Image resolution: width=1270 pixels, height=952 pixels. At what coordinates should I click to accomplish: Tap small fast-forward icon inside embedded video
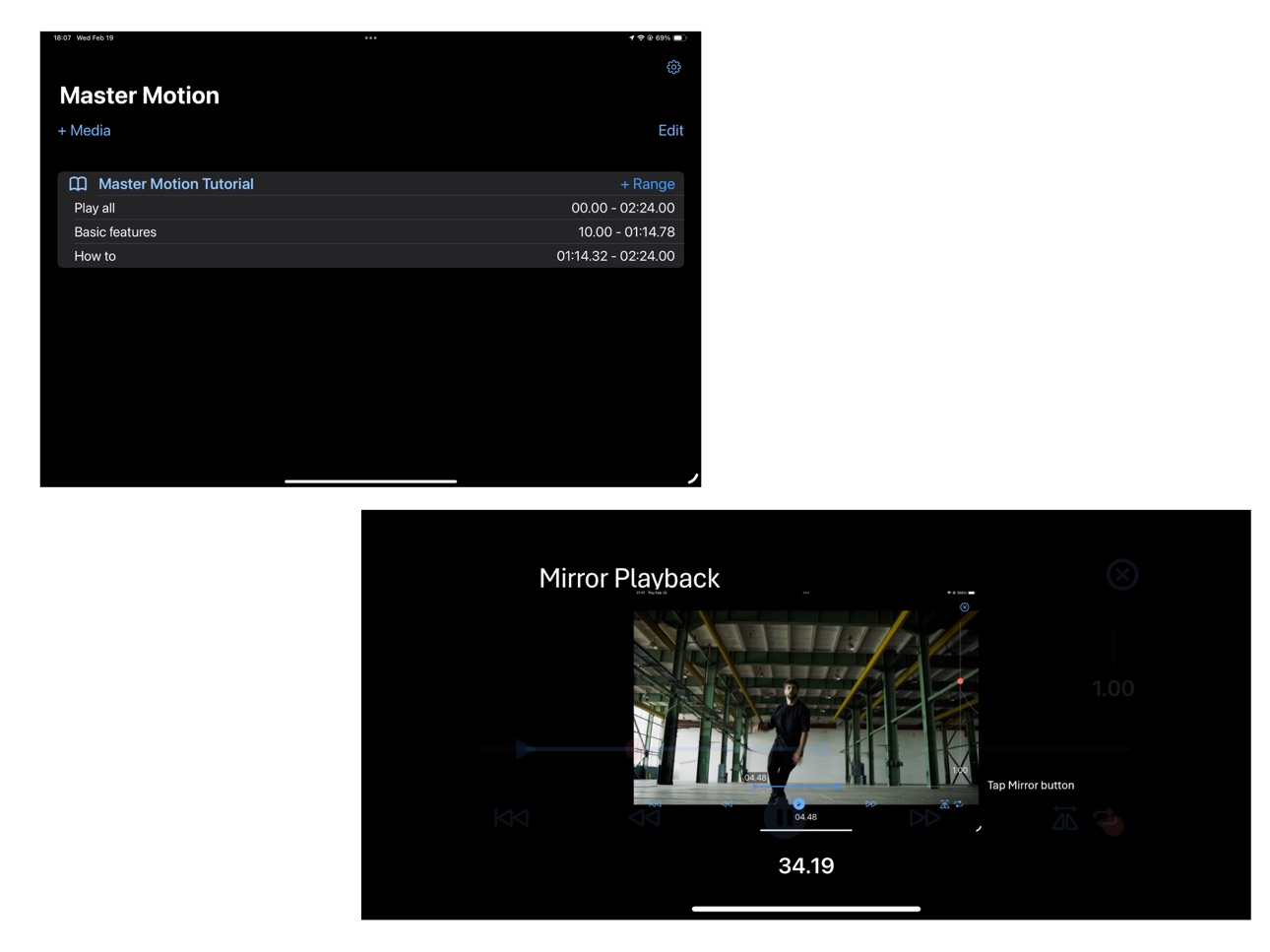[x=871, y=804]
